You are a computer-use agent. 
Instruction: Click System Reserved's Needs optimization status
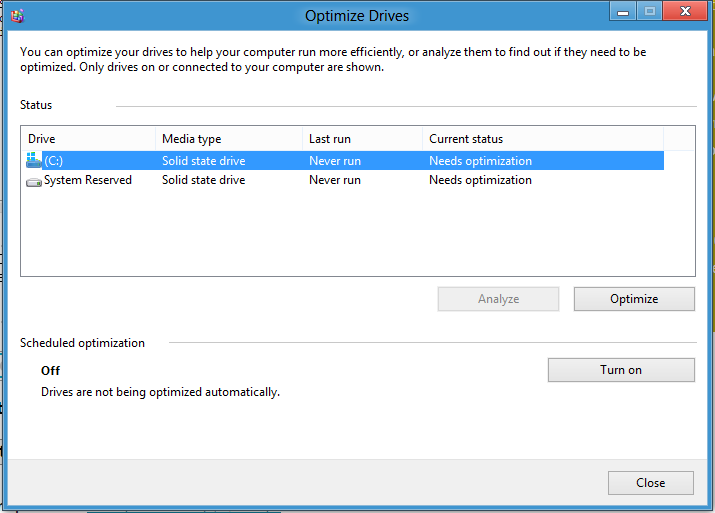pyautogui.click(x=480, y=180)
